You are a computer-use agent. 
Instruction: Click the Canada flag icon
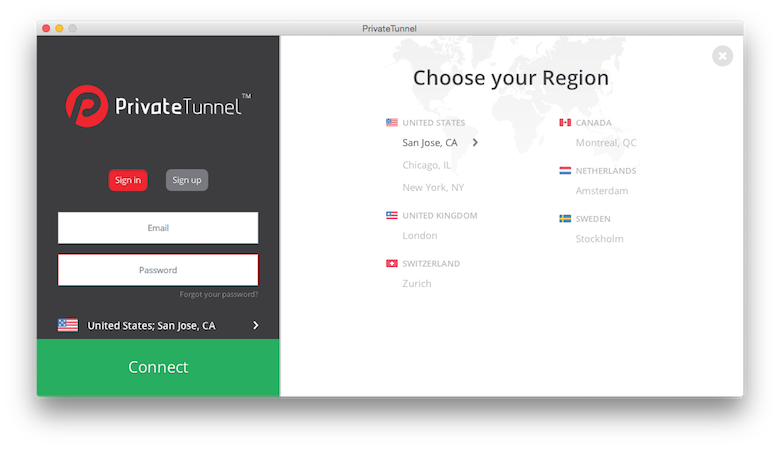pos(565,122)
